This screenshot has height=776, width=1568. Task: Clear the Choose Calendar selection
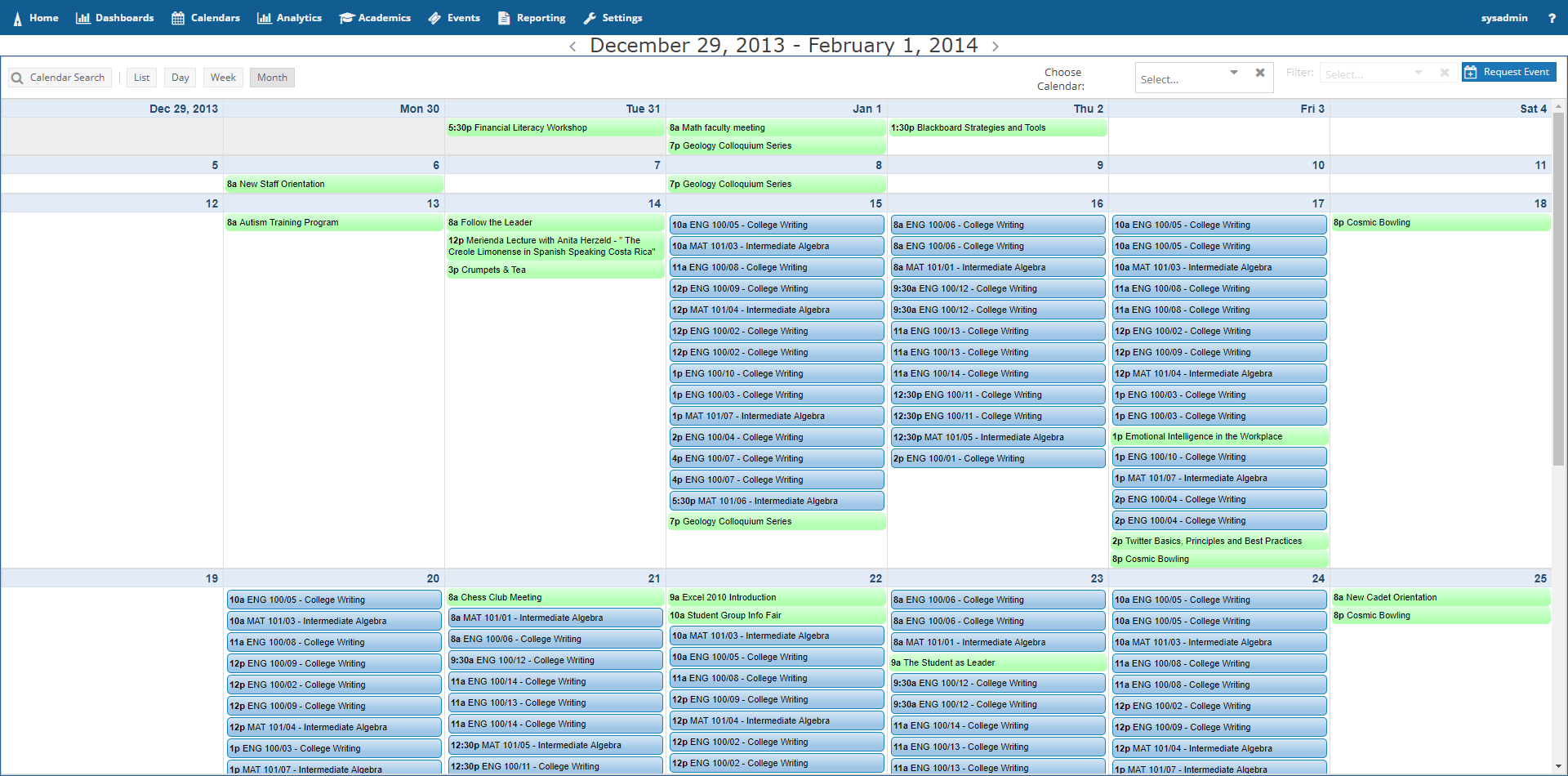(x=1260, y=73)
